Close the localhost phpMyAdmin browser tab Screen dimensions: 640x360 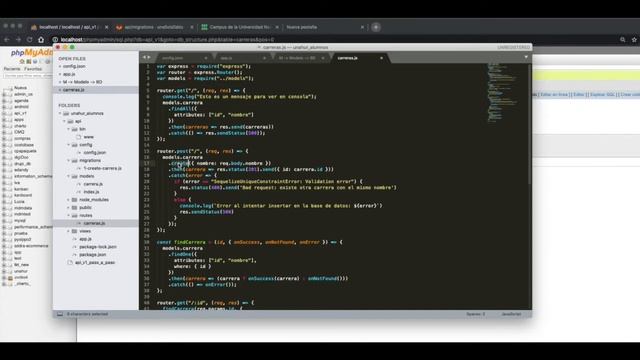point(107,27)
